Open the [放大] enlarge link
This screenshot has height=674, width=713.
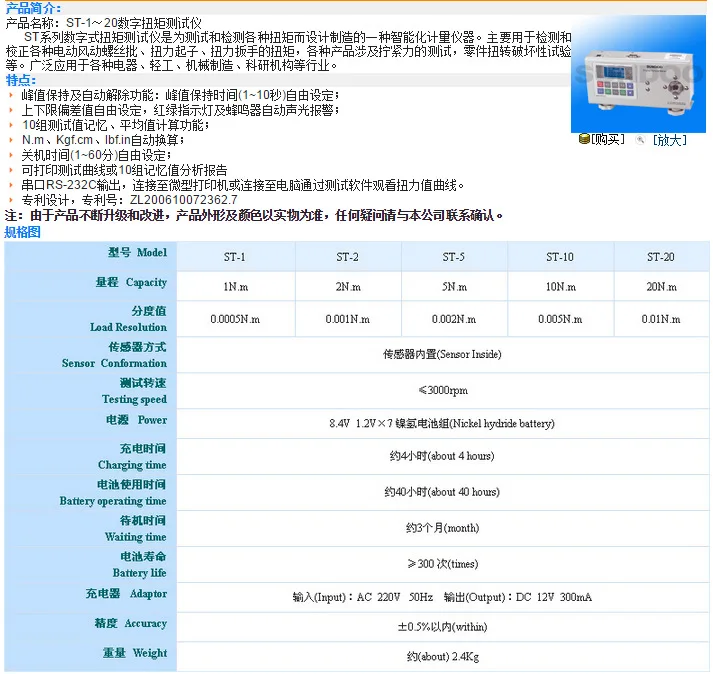point(669,140)
